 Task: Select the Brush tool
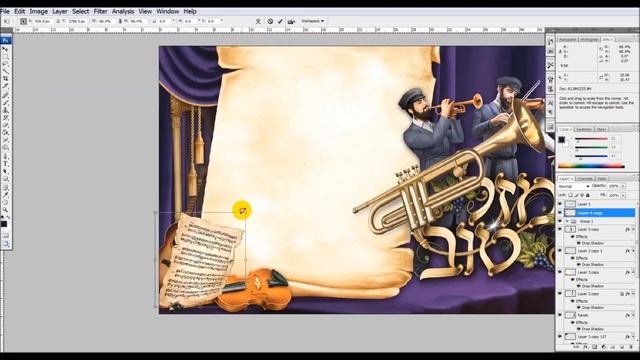click(x=6, y=102)
